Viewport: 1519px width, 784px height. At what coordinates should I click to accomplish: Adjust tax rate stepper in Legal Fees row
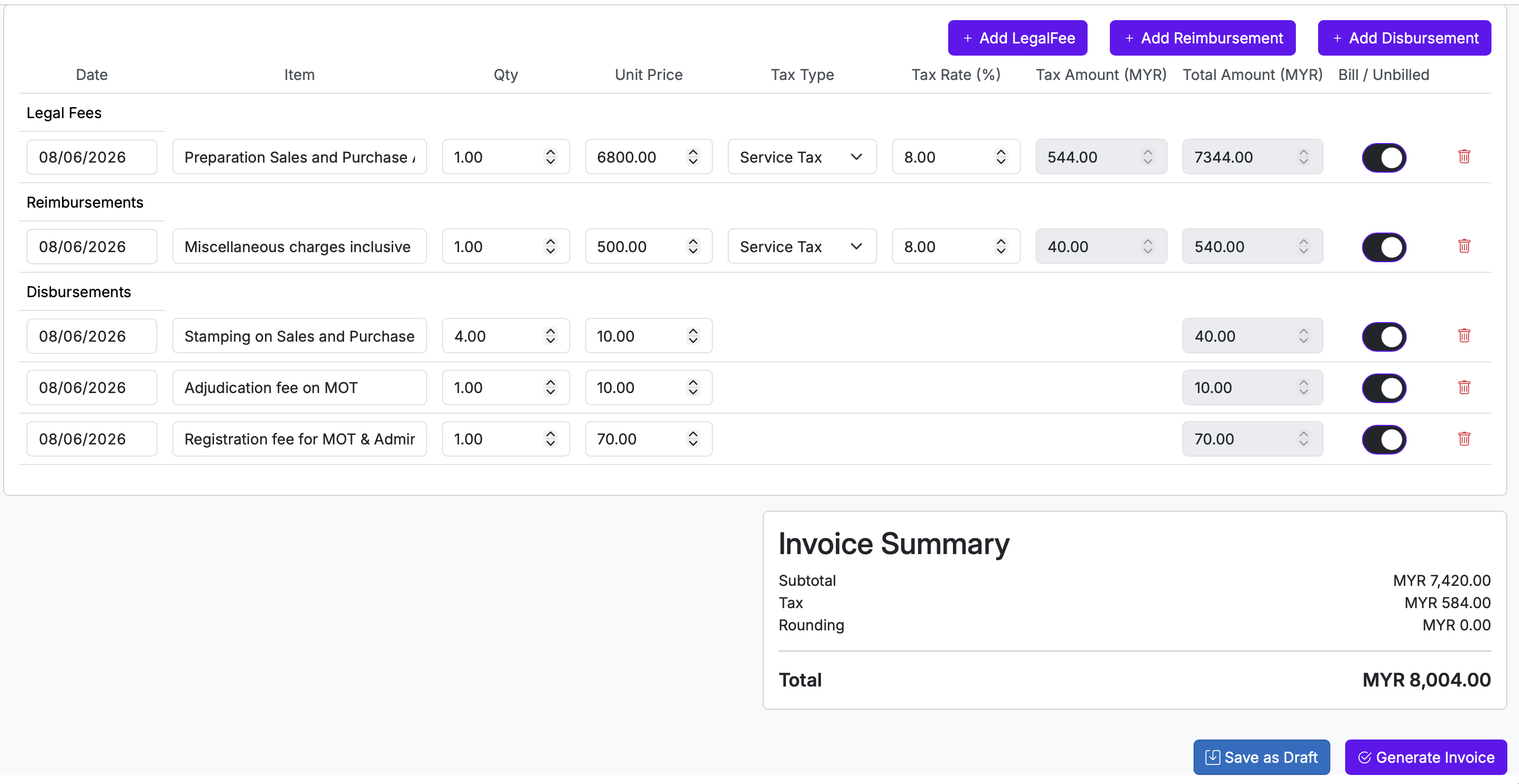tap(1001, 157)
